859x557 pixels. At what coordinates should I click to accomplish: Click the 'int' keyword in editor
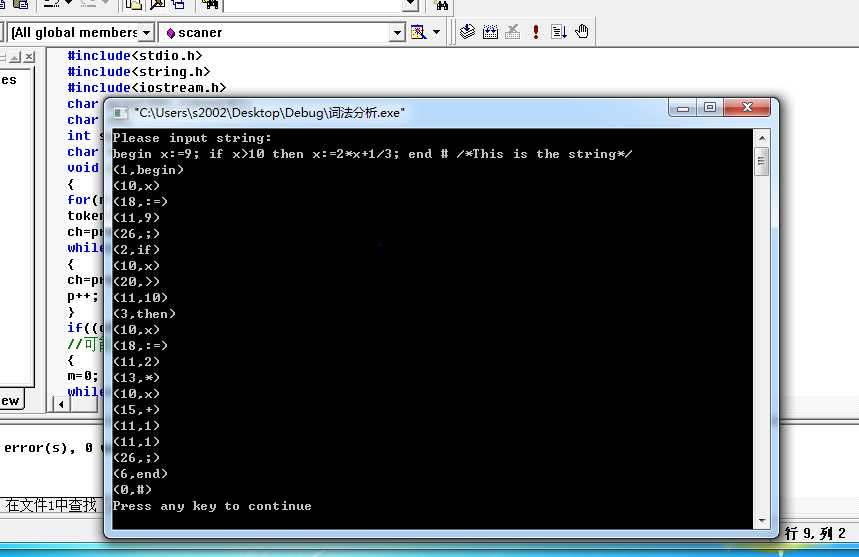click(79, 136)
